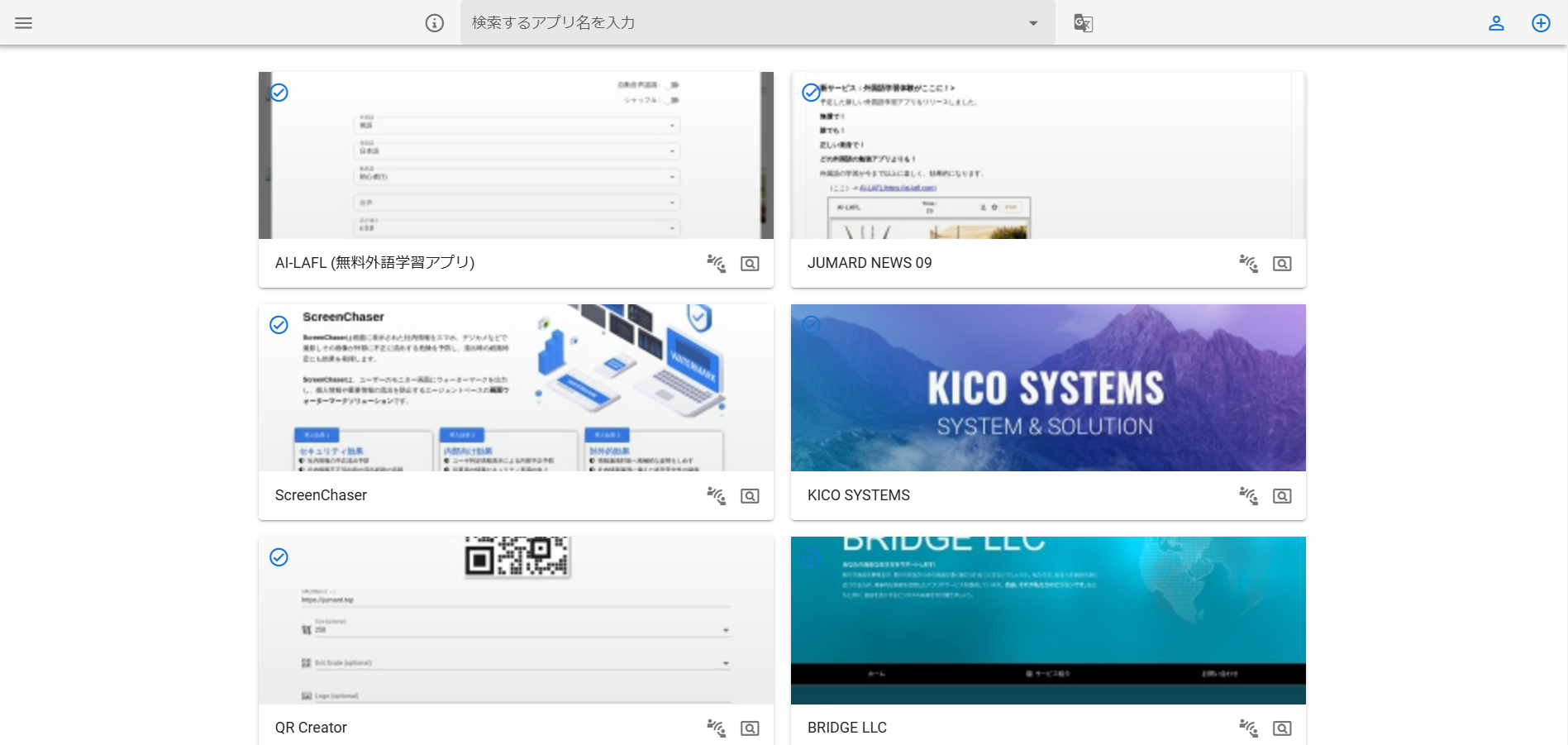The width and height of the screenshot is (1568, 745).
Task: Click the ScreenChaser card title text
Action: tap(321, 495)
